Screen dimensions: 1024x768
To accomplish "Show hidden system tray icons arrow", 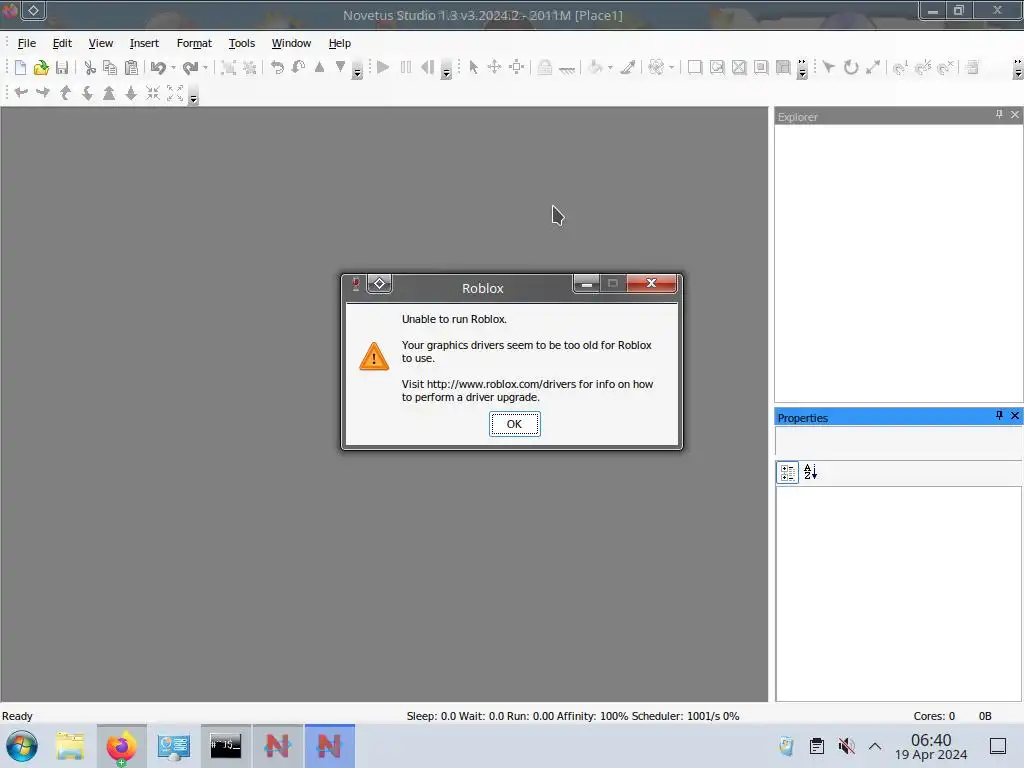I will (x=875, y=746).
